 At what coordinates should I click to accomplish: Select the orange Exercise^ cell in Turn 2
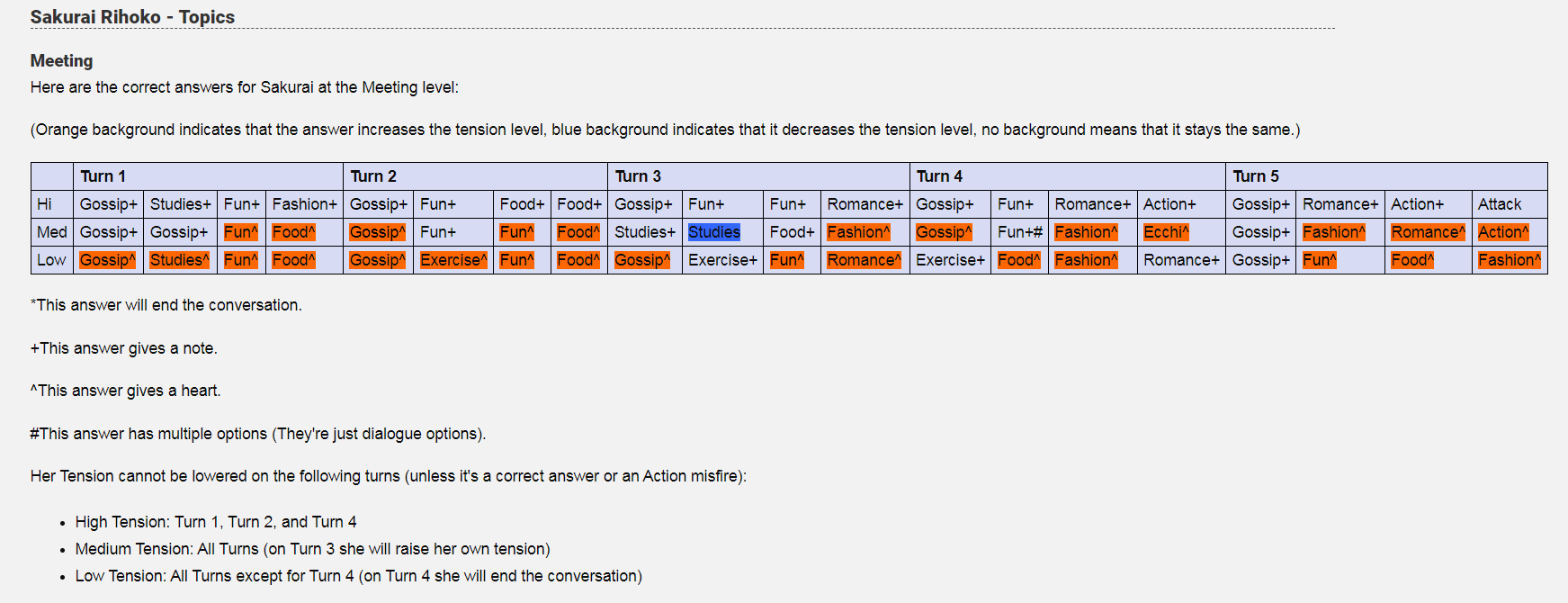453,260
